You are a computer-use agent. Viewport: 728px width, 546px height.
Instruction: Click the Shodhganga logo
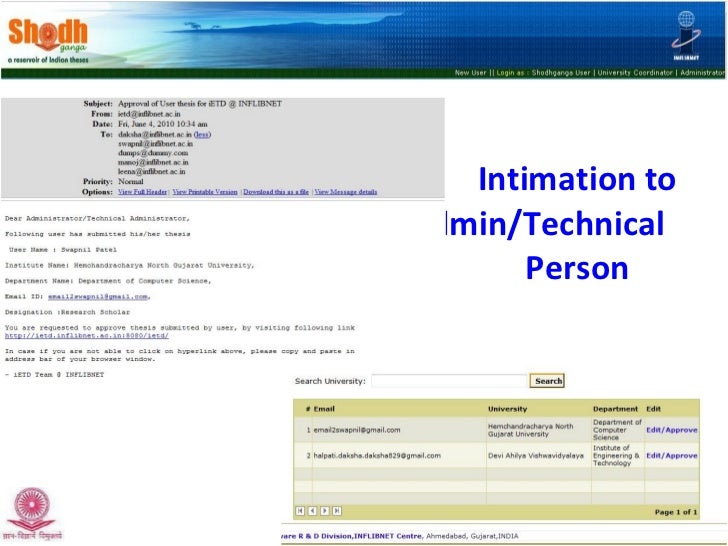48,41
